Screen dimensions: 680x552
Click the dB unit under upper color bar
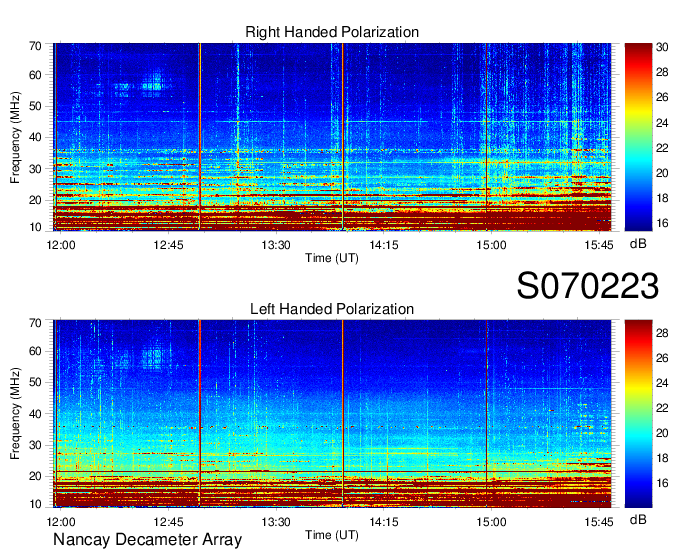(638, 244)
